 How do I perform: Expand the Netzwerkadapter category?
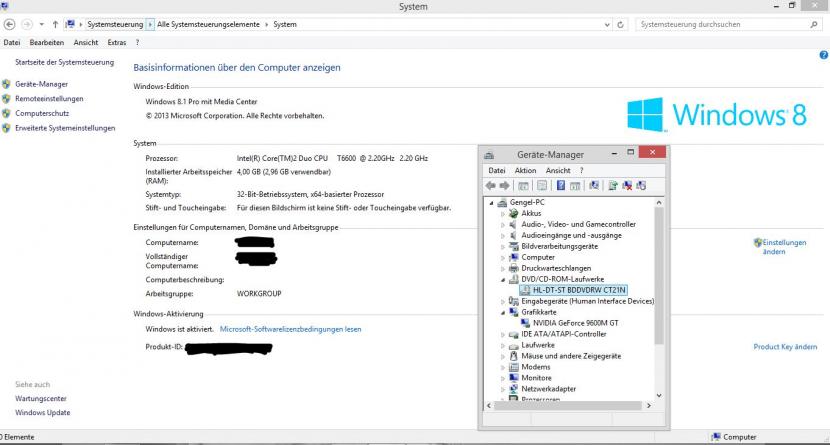(502, 389)
